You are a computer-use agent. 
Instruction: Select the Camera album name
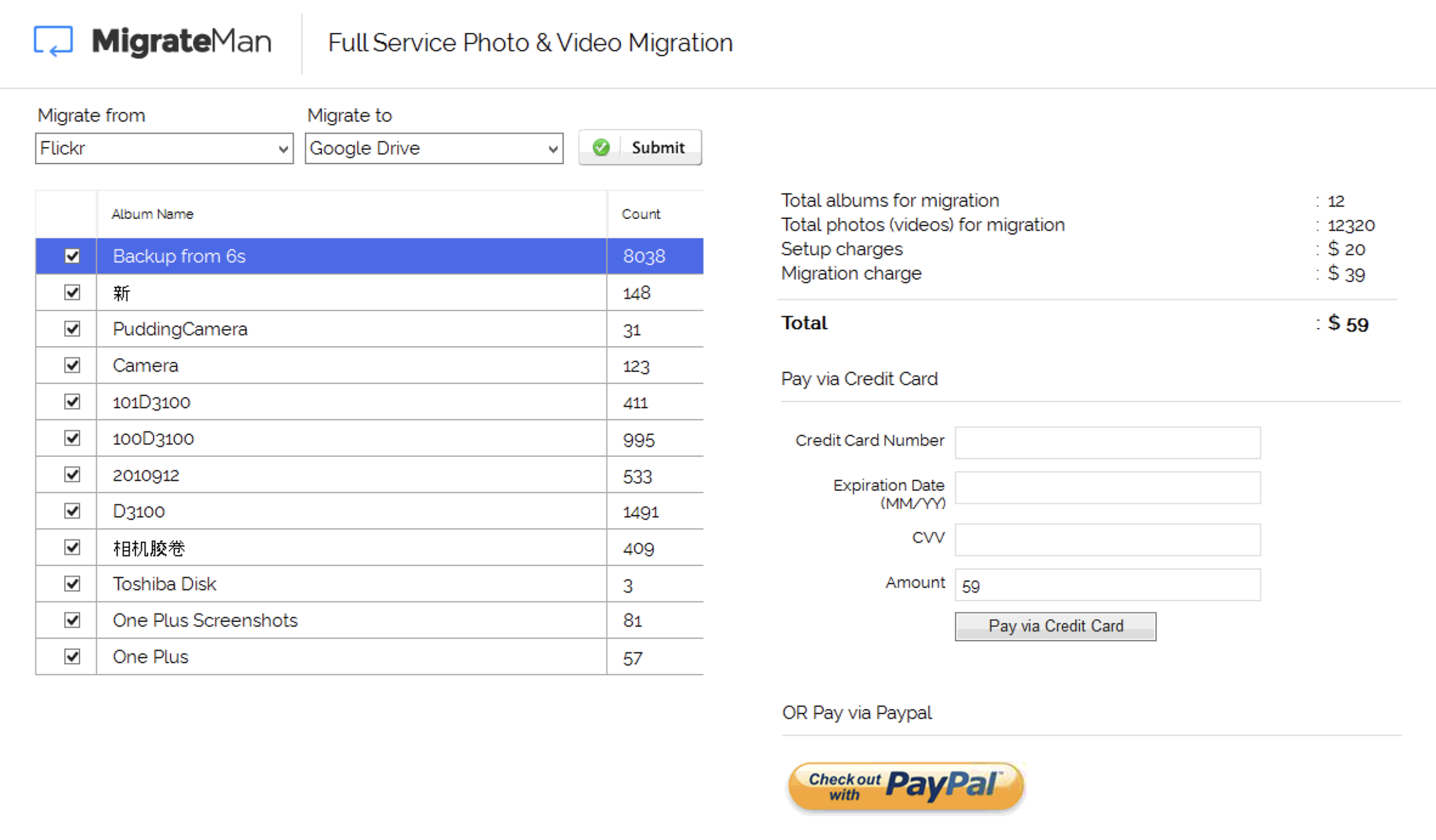click(146, 365)
